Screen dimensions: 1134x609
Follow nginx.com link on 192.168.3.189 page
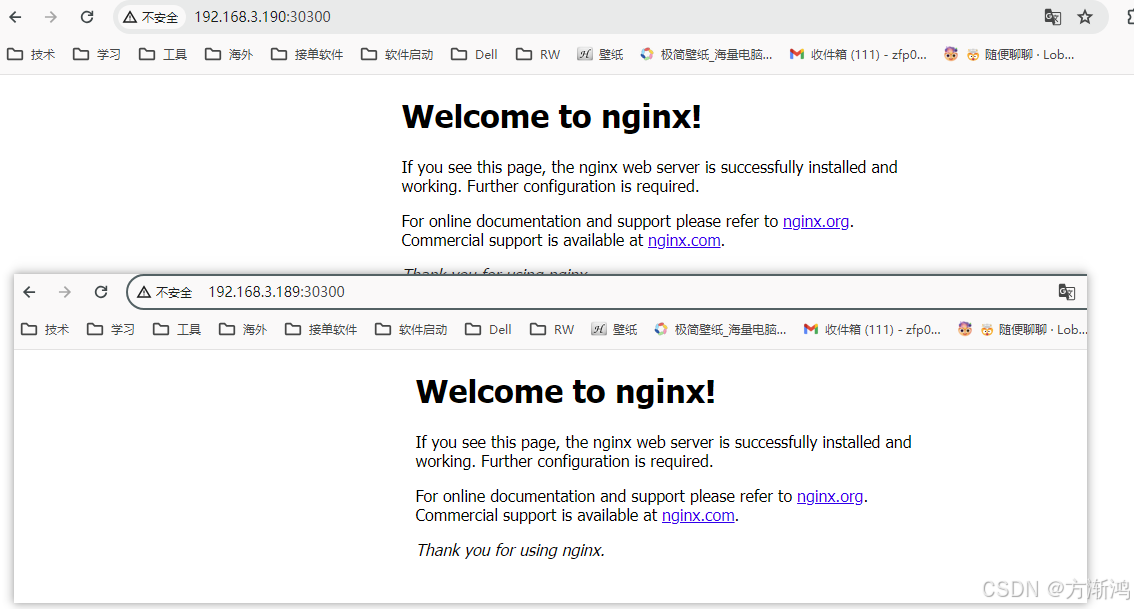pyautogui.click(x=698, y=516)
